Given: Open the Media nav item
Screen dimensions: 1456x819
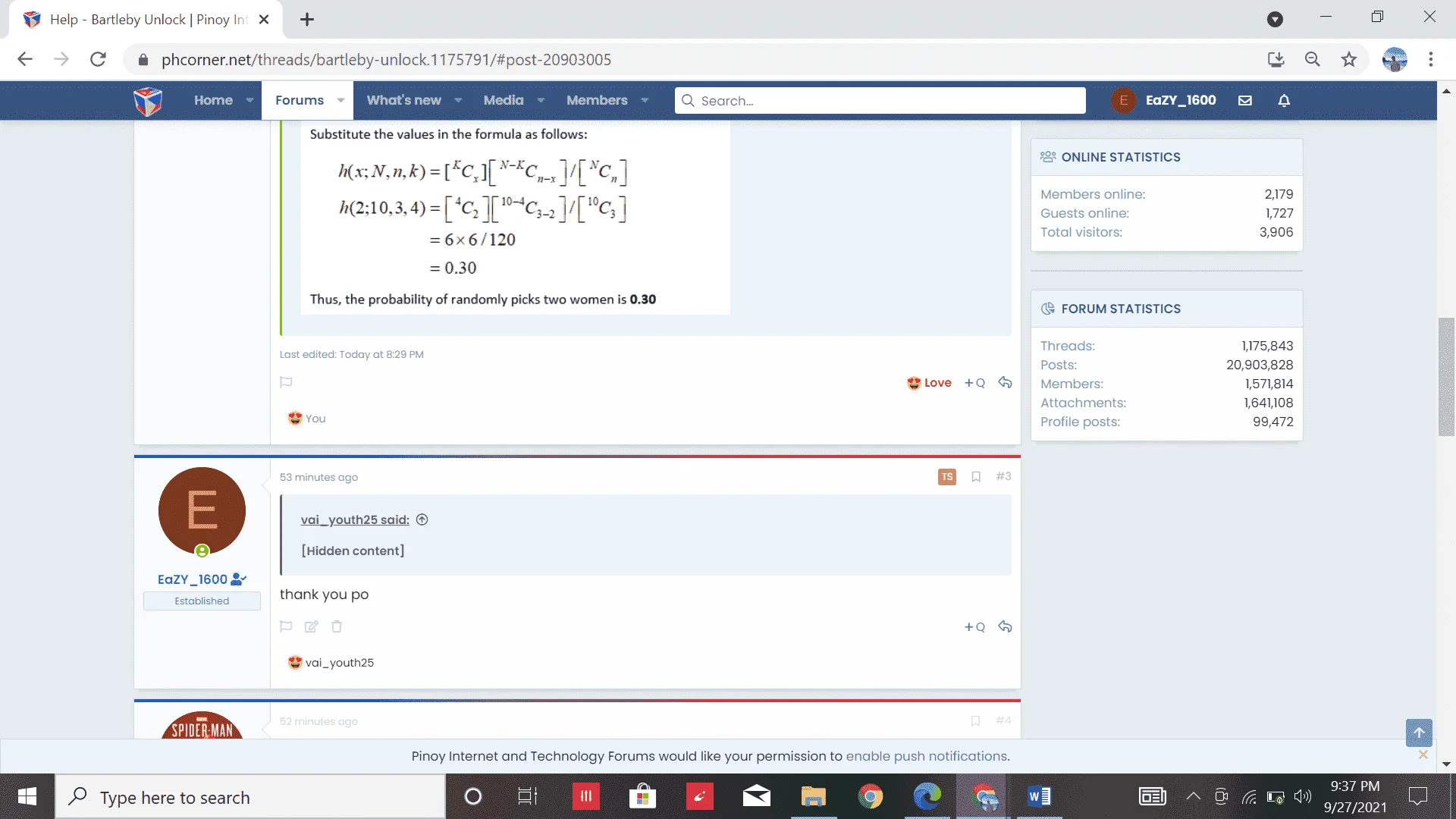Looking at the screenshot, I should (x=504, y=100).
